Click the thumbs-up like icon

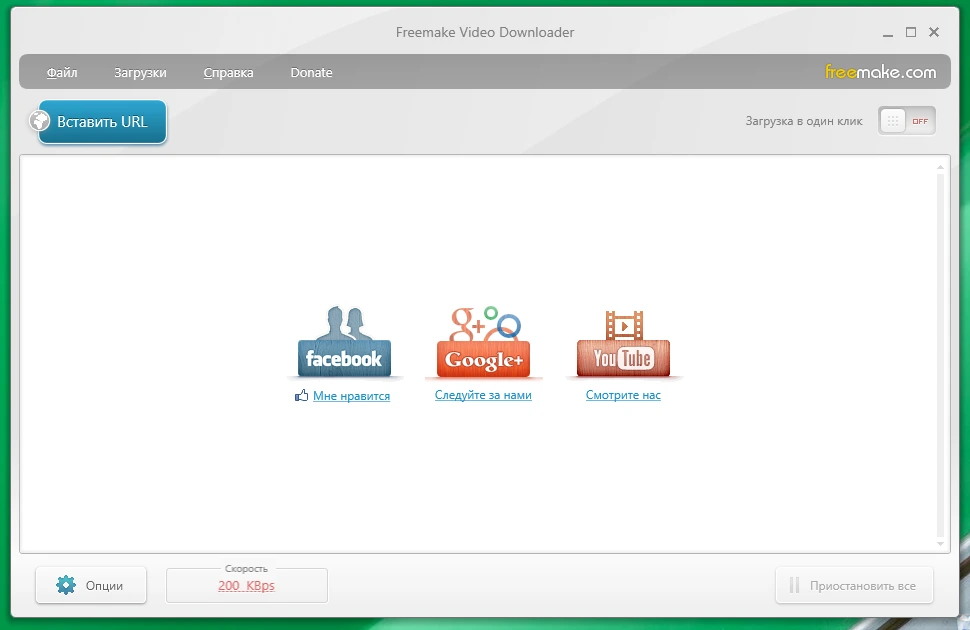301,395
